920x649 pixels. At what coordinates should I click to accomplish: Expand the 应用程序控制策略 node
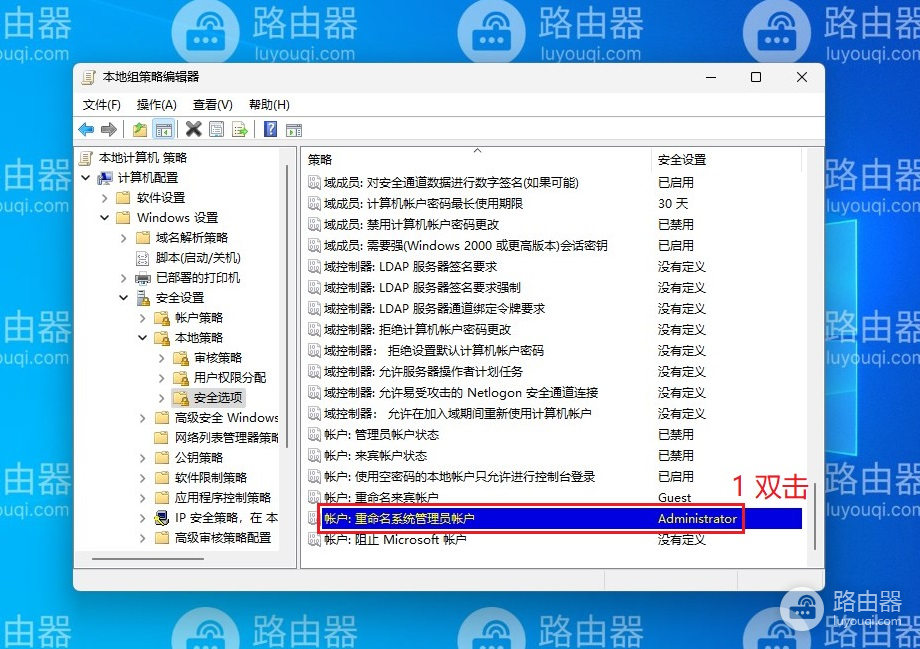[143, 498]
